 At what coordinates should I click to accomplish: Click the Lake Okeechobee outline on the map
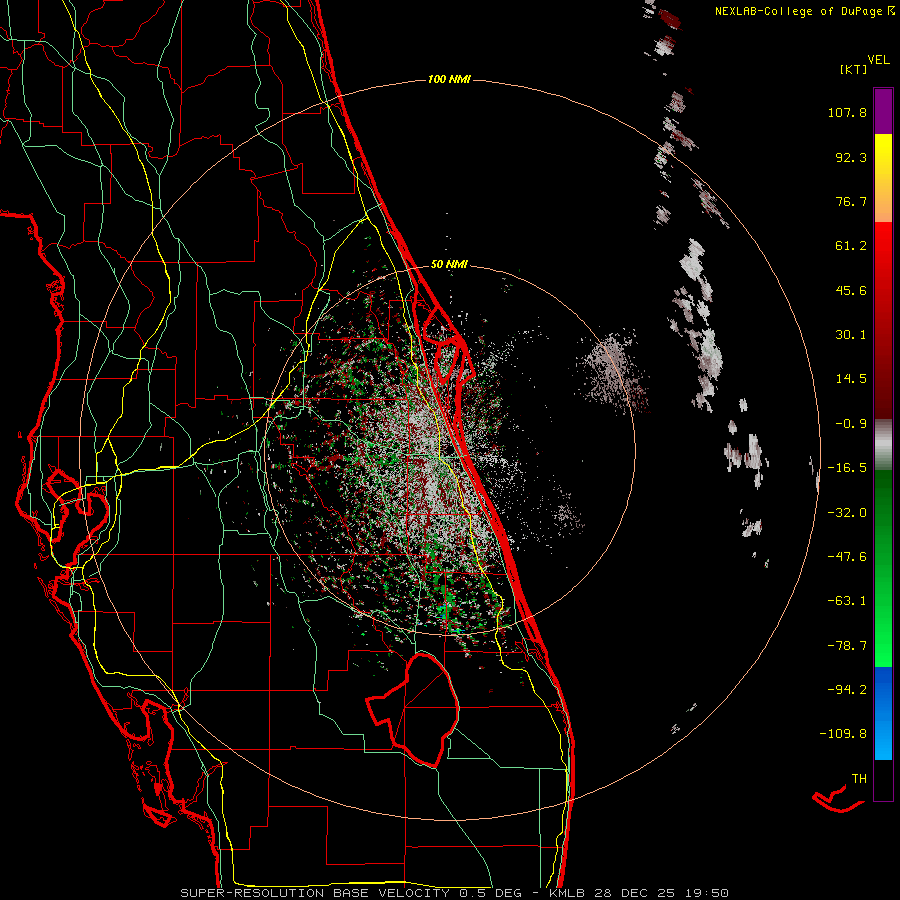coord(414,710)
